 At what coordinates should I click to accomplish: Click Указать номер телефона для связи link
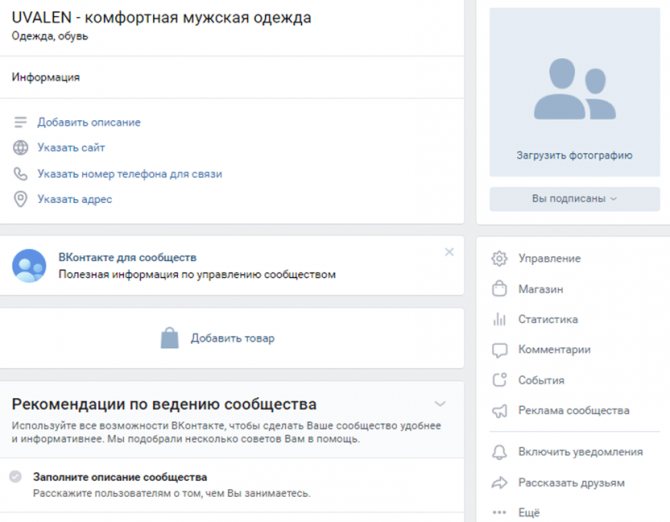[x=130, y=174]
